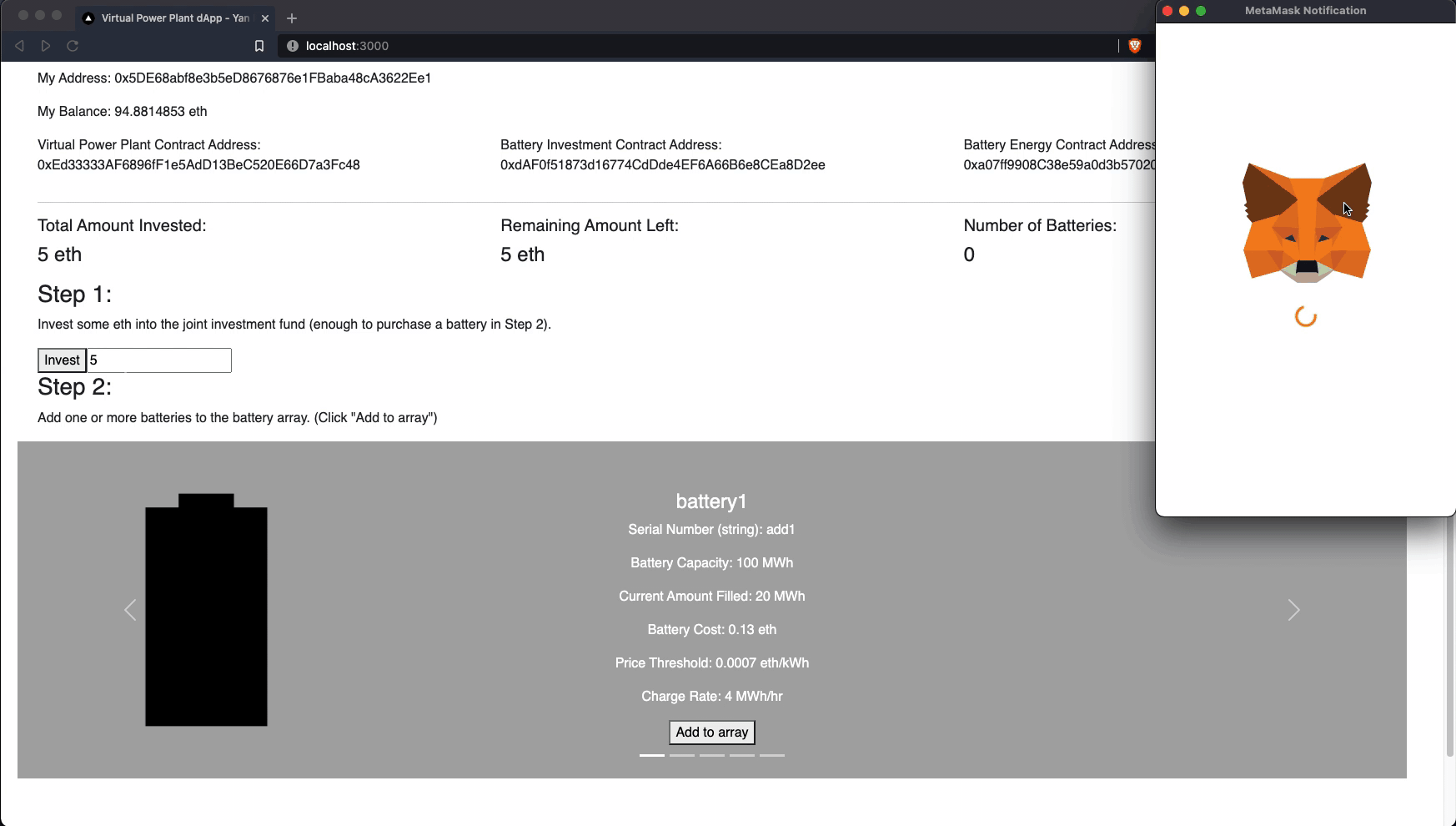Show the next battery in carousel
The width and height of the screenshot is (1456, 826).
(1293, 610)
